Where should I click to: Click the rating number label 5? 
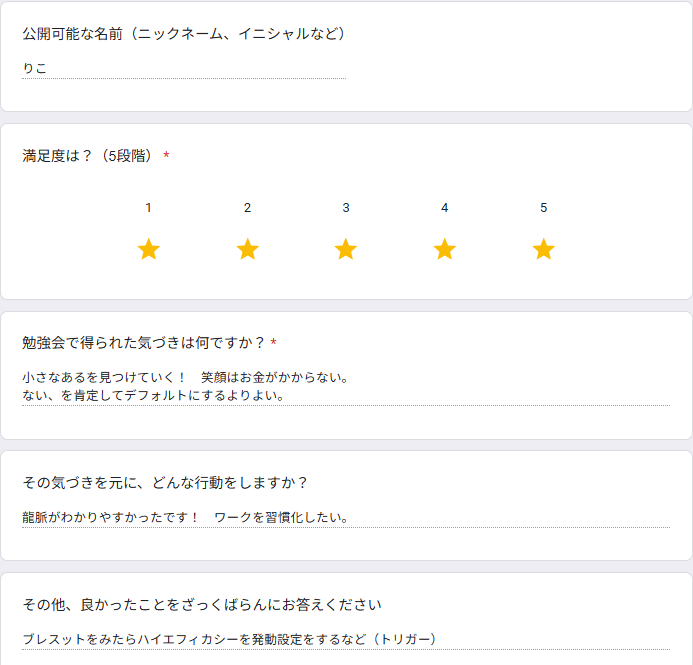[x=544, y=208]
